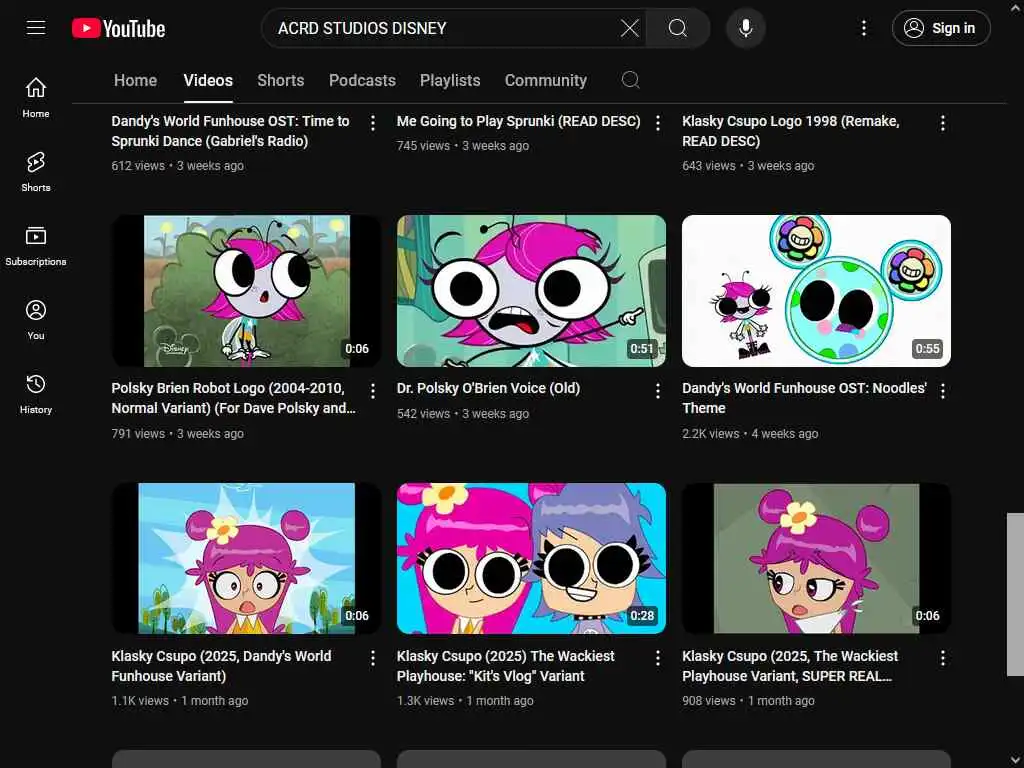Image resolution: width=1024 pixels, height=768 pixels.
Task: Open Klasky Csupo 2025 Dandy's World Funhouse Variant title
Action: click(x=221, y=665)
